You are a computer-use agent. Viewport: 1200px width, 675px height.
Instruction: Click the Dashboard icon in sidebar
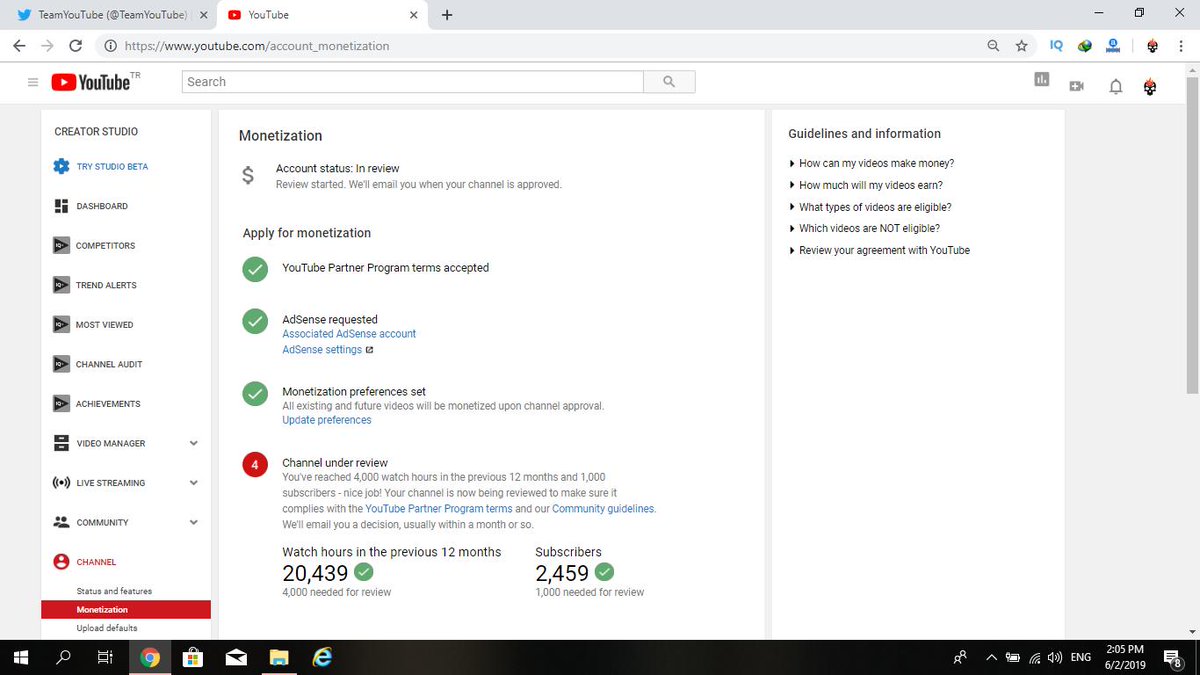[61, 206]
